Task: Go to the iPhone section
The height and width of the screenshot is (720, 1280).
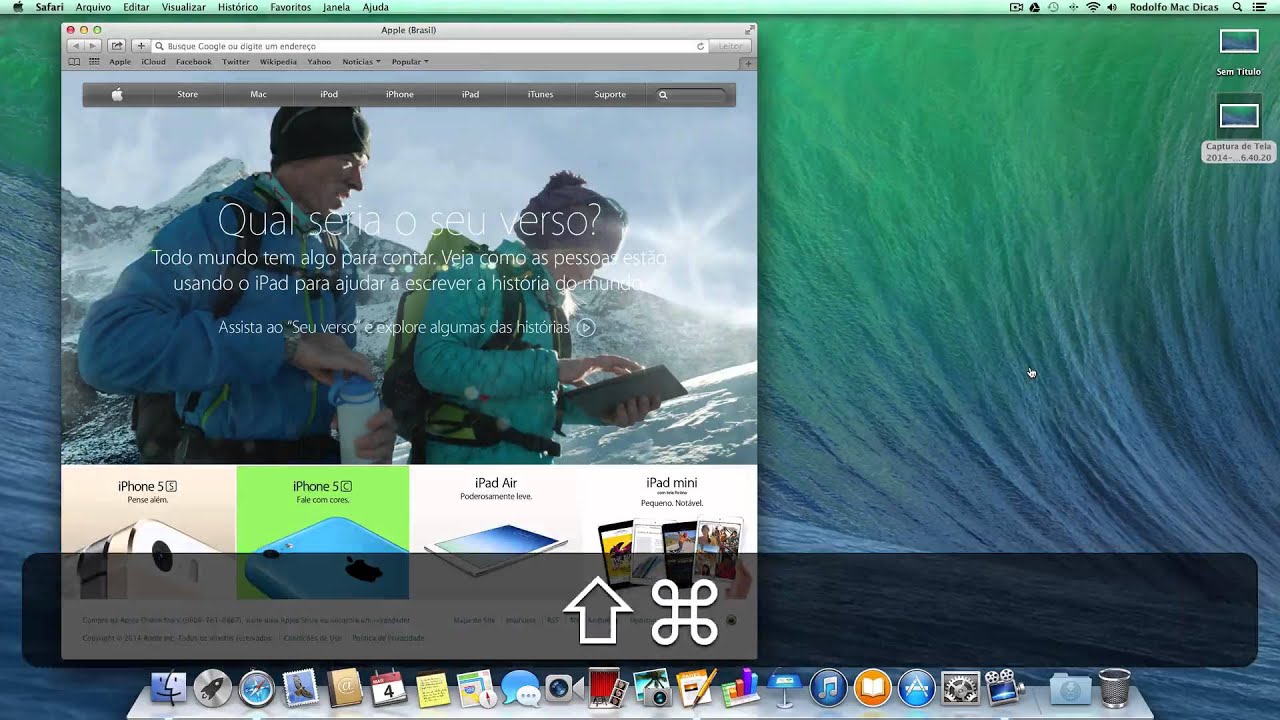Action: pyautogui.click(x=400, y=94)
